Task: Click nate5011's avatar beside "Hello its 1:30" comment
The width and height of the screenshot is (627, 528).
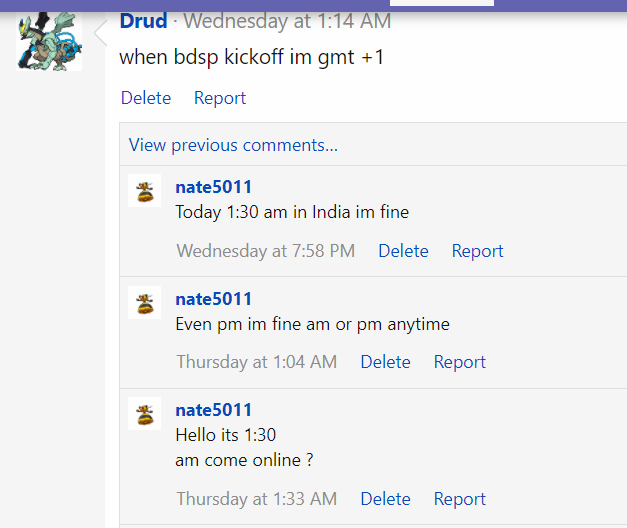Action: (145, 413)
